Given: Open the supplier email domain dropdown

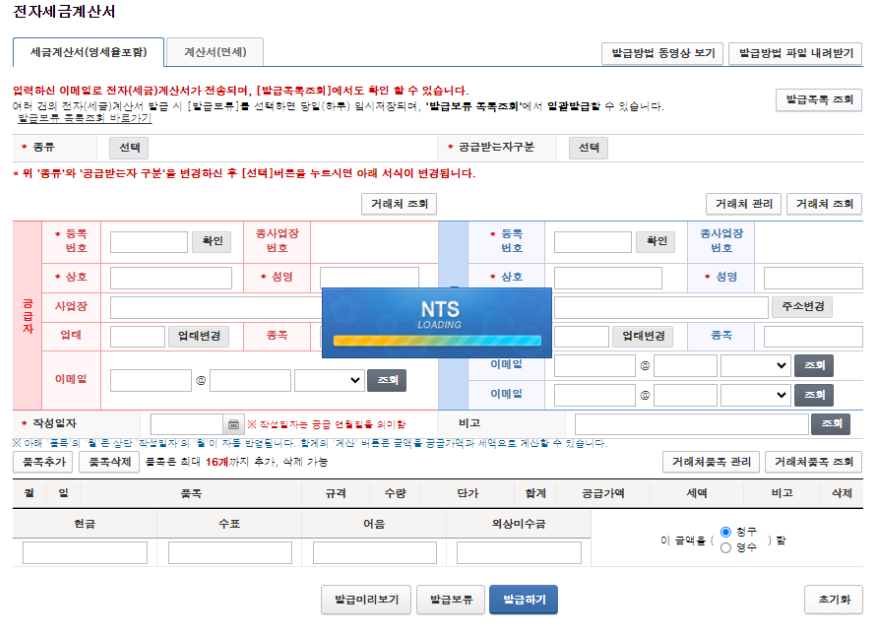Looking at the screenshot, I should 331,380.
